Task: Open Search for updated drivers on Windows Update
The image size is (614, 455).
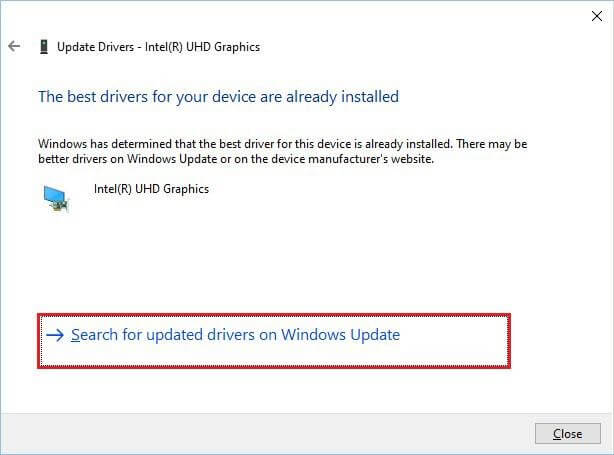Action: [x=235, y=335]
